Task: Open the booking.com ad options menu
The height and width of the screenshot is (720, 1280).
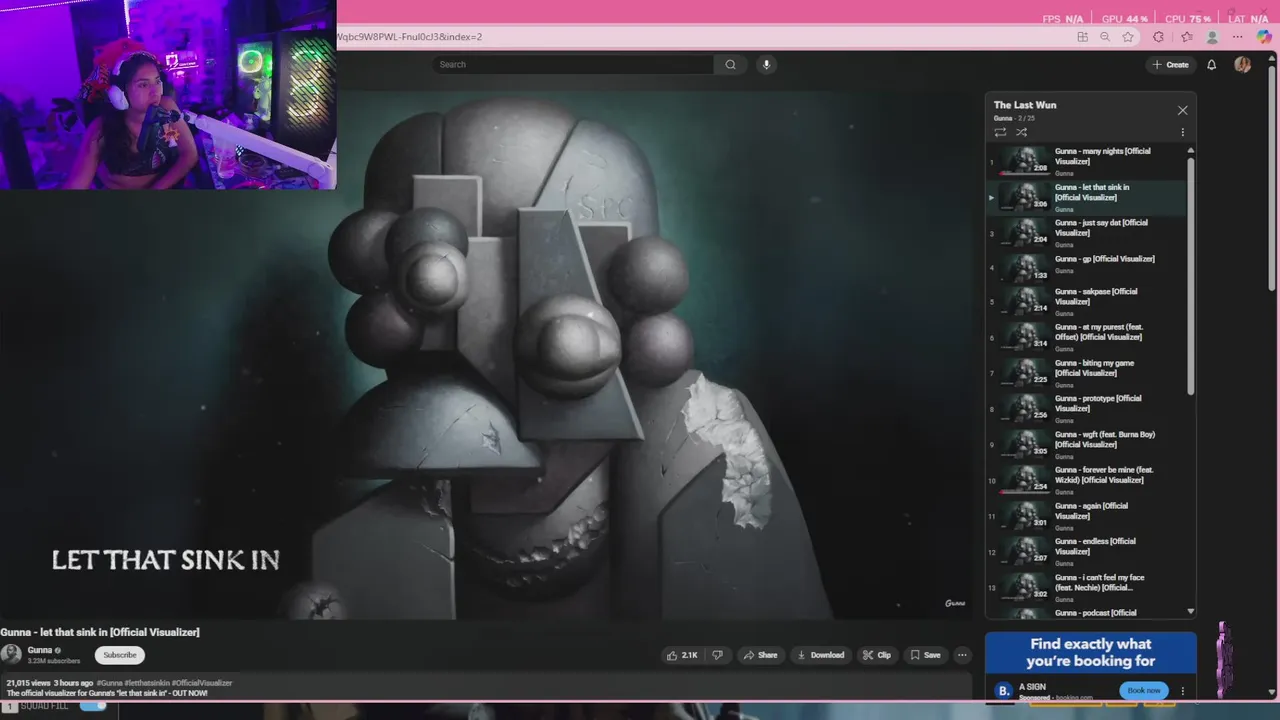Action: [1182, 690]
